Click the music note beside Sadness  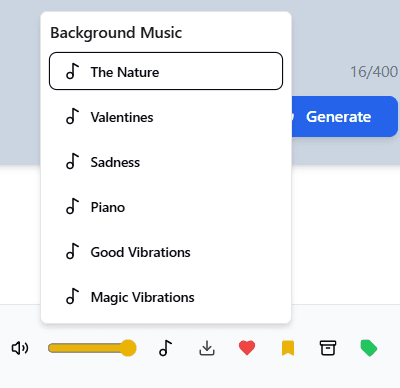pos(72,161)
